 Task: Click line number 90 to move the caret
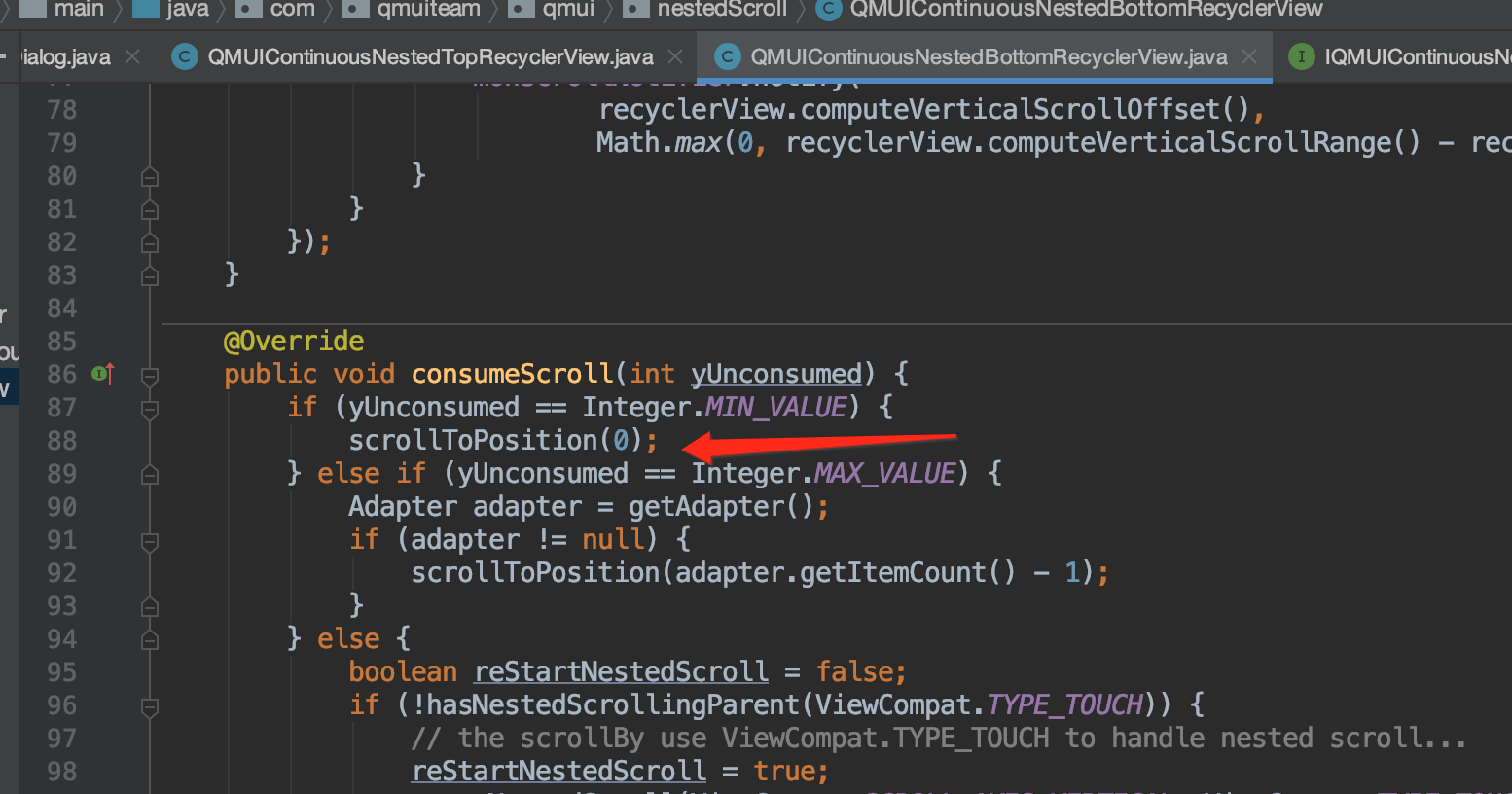[60, 506]
